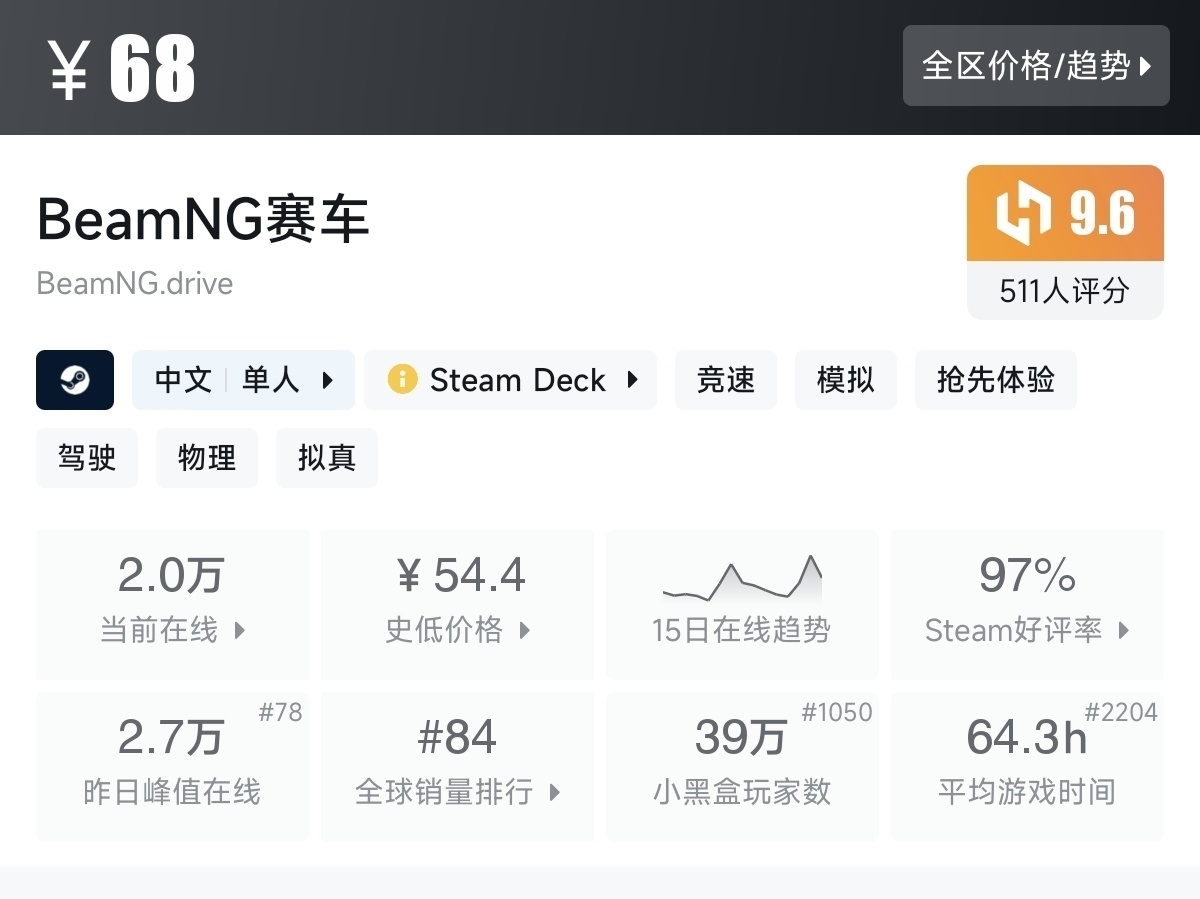This screenshot has height=899, width=1200.
Task: Open the 抢先体验 tag
Action: coord(995,380)
